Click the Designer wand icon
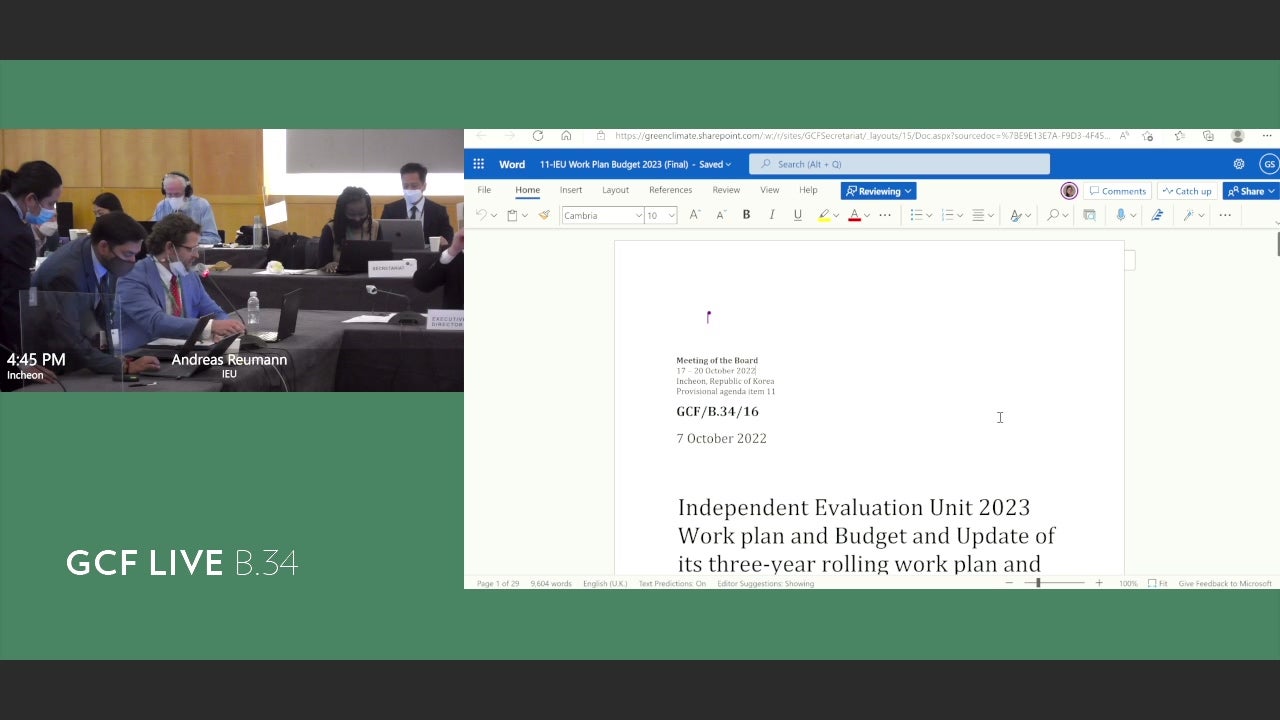This screenshot has width=1280, height=720. [1188, 215]
